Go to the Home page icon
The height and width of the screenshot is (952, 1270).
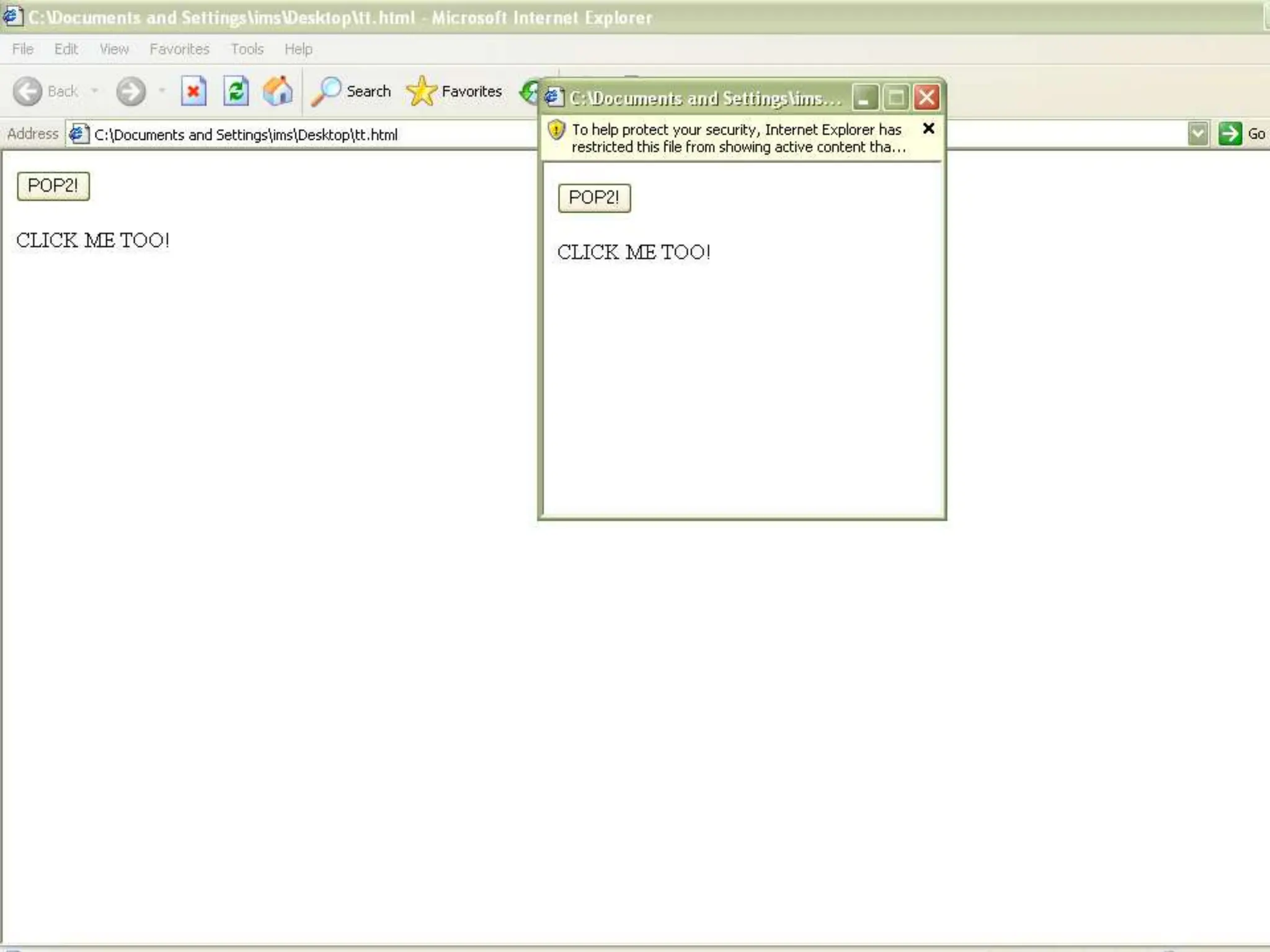coord(277,92)
